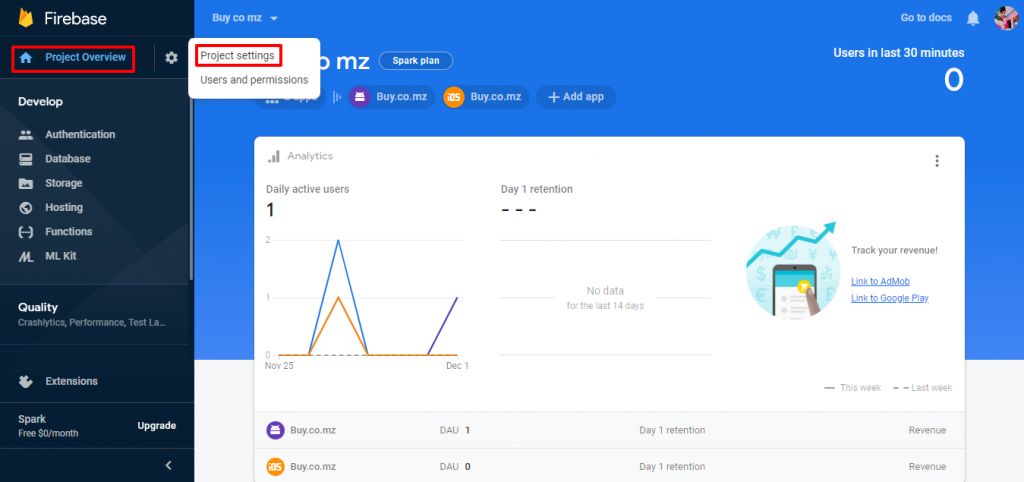This screenshot has width=1024, height=482.
Task: Click the Analytics bar chart icon
Action: tap(274, 157)
